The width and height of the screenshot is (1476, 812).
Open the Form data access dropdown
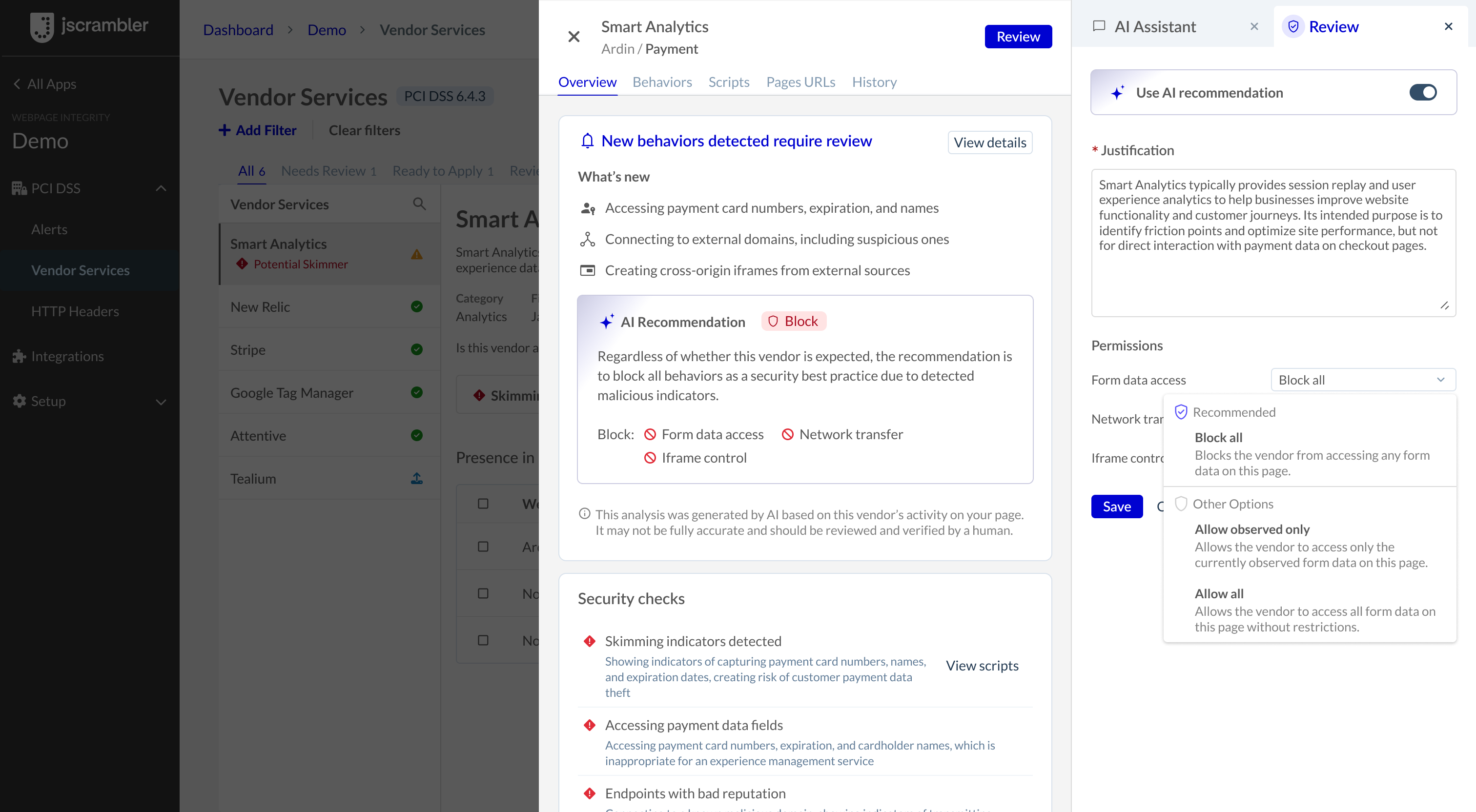click(x=1363, y=380)
